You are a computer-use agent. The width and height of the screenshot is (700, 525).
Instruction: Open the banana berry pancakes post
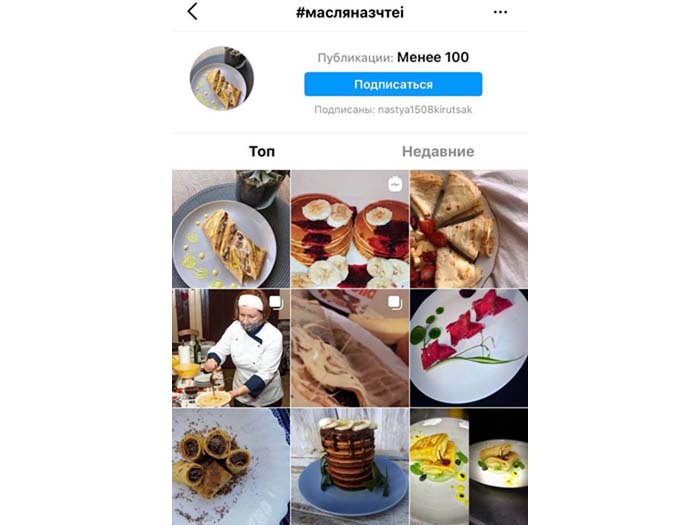(350, 229)
